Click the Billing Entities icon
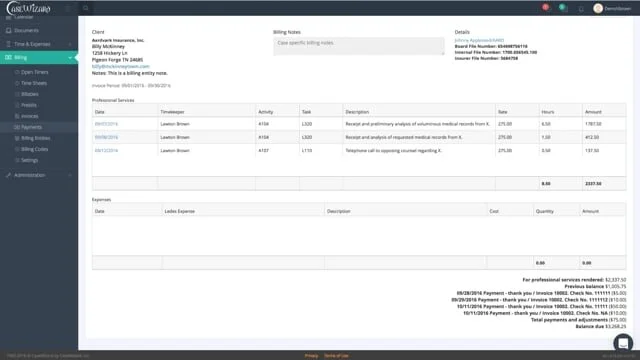This screenshot has width=640, height=360. 17,138
